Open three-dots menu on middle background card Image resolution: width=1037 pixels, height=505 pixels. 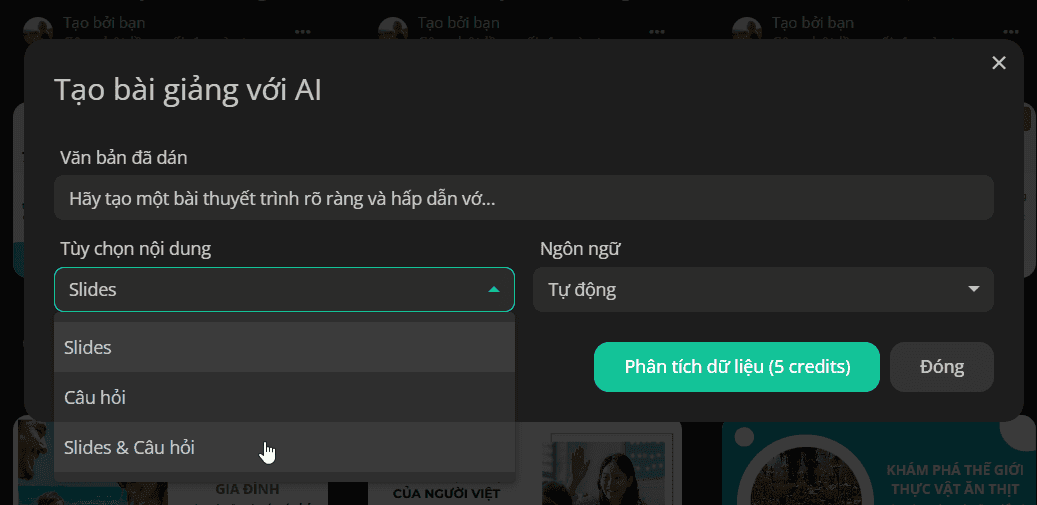point(657,31)
